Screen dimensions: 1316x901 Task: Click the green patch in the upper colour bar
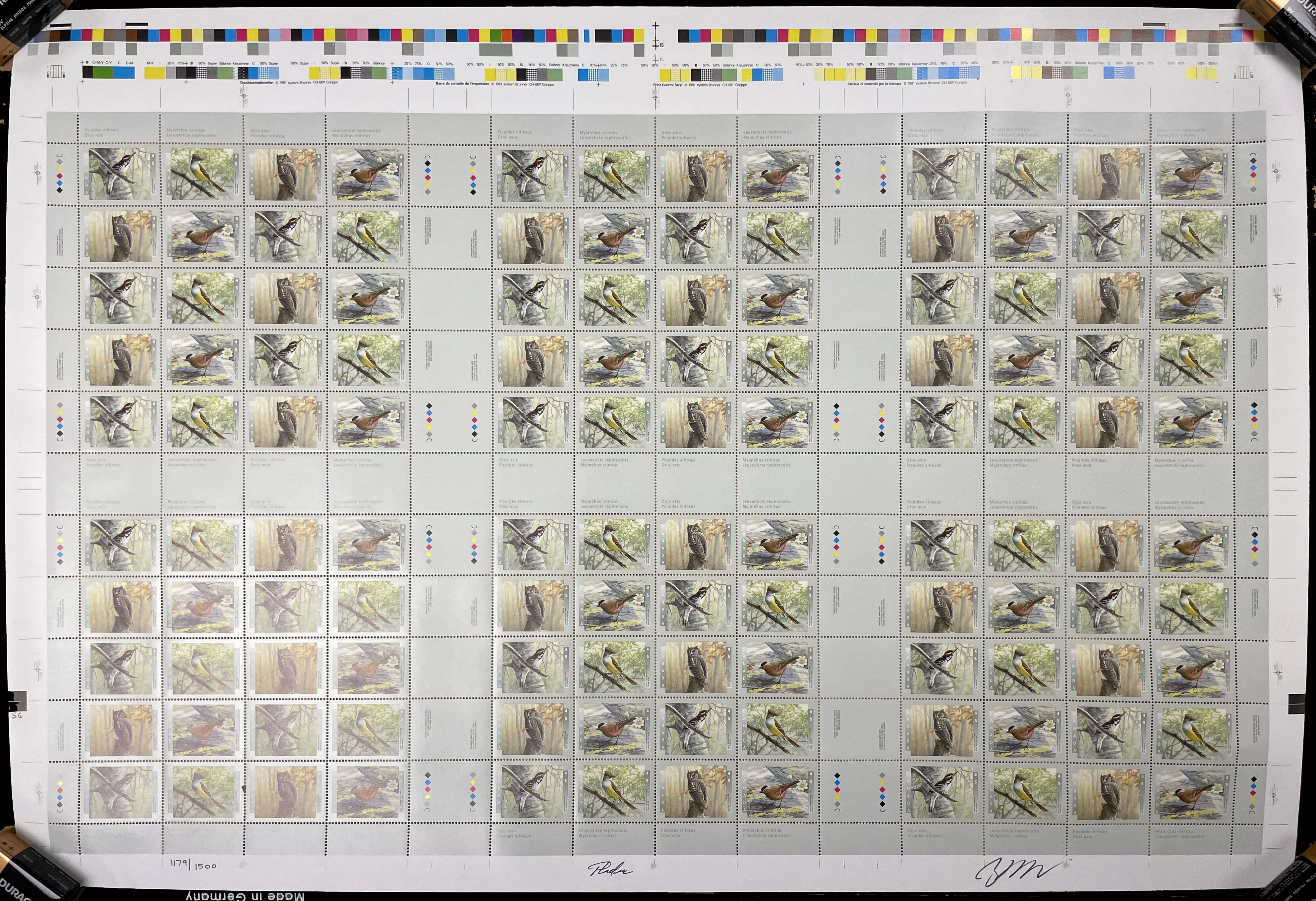click(495, 36)
